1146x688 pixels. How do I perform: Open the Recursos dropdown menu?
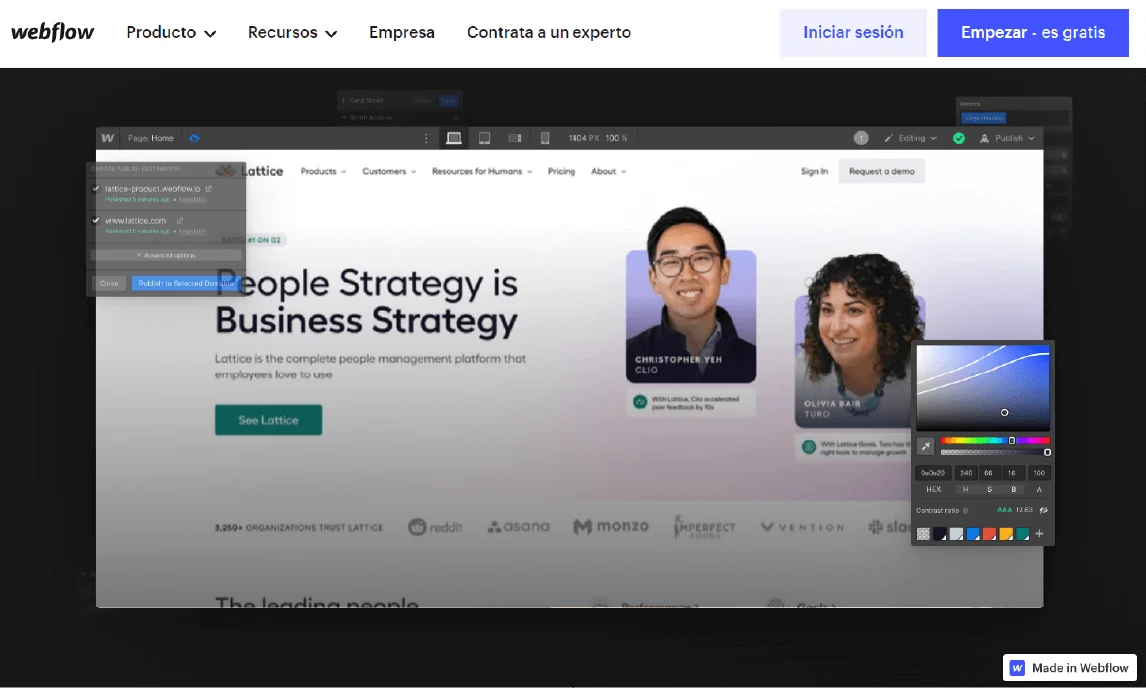coord(292,32)
